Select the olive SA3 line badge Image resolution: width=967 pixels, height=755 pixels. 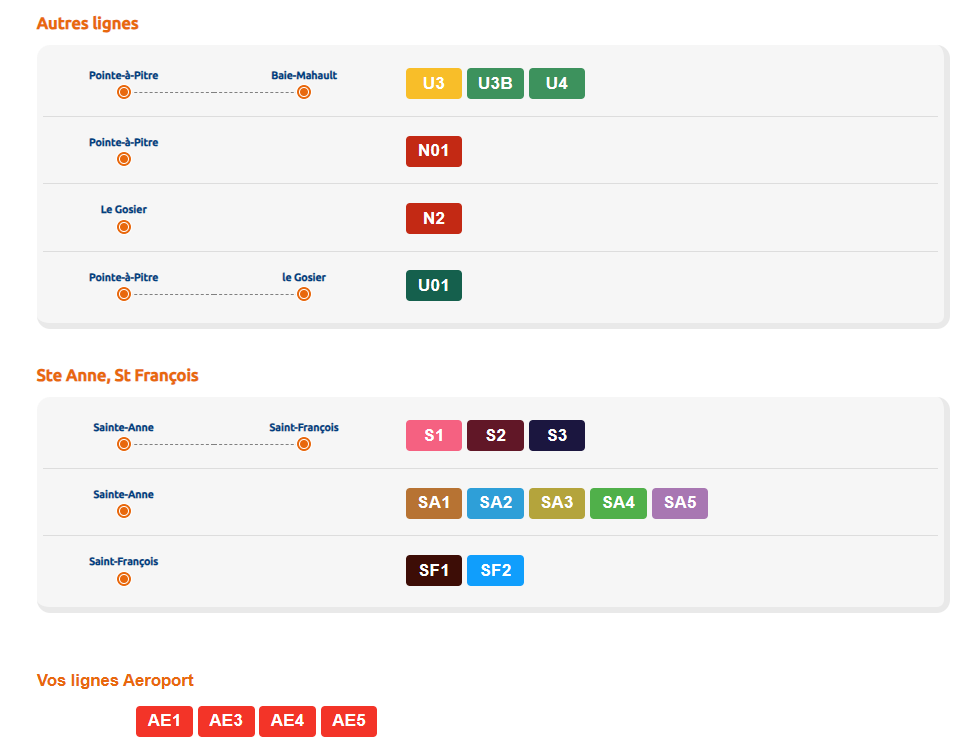click(x=557, y=503)
